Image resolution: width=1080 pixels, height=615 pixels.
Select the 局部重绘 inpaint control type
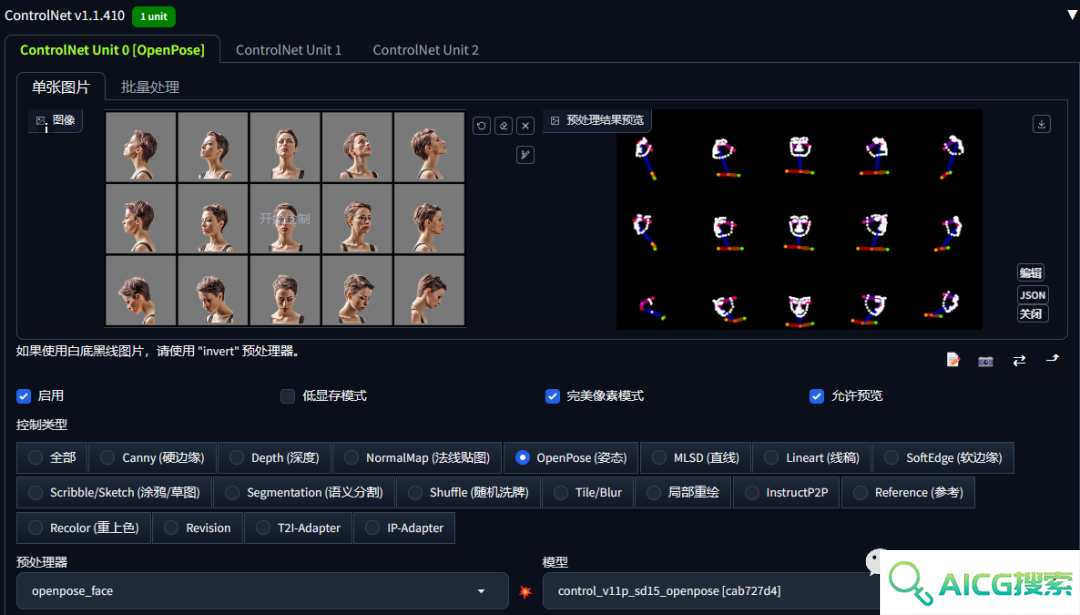(683, 492)
